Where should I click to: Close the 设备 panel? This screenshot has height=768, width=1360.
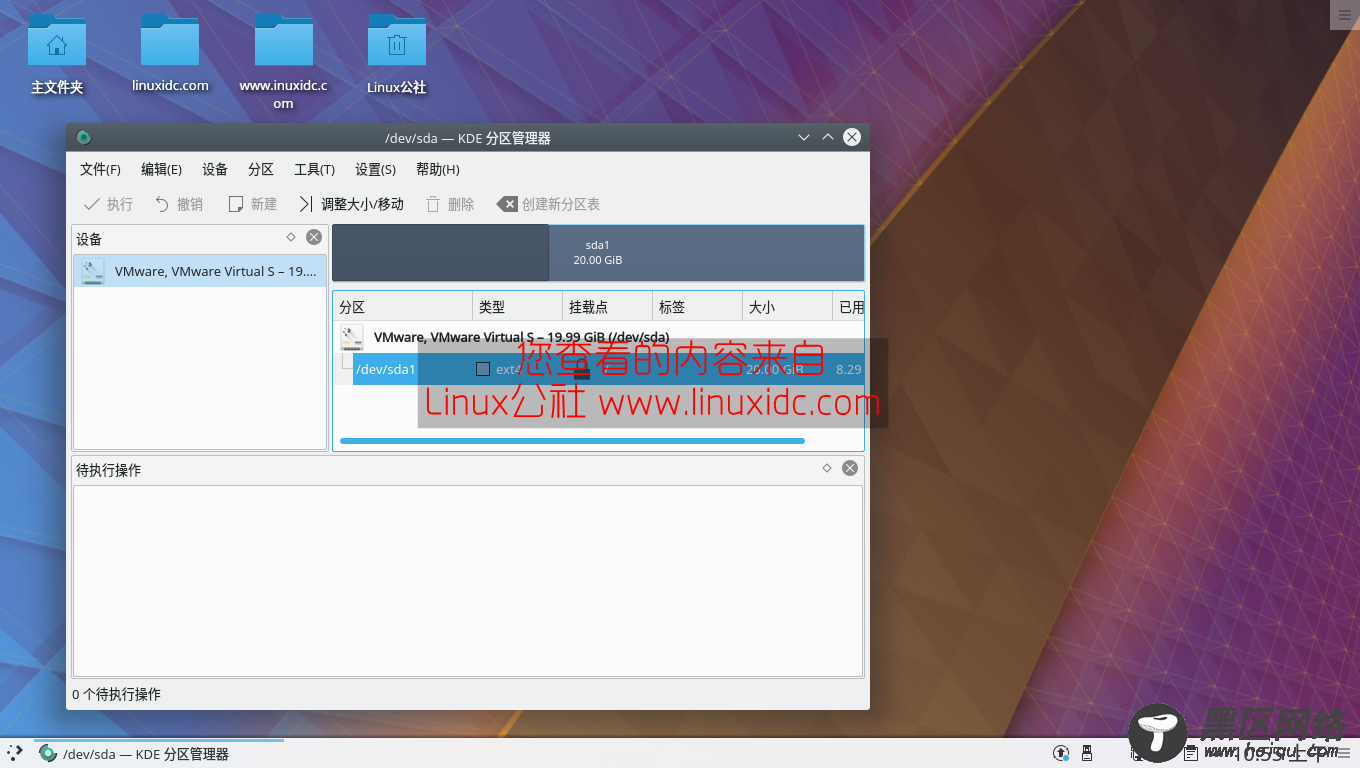point(314,237)
